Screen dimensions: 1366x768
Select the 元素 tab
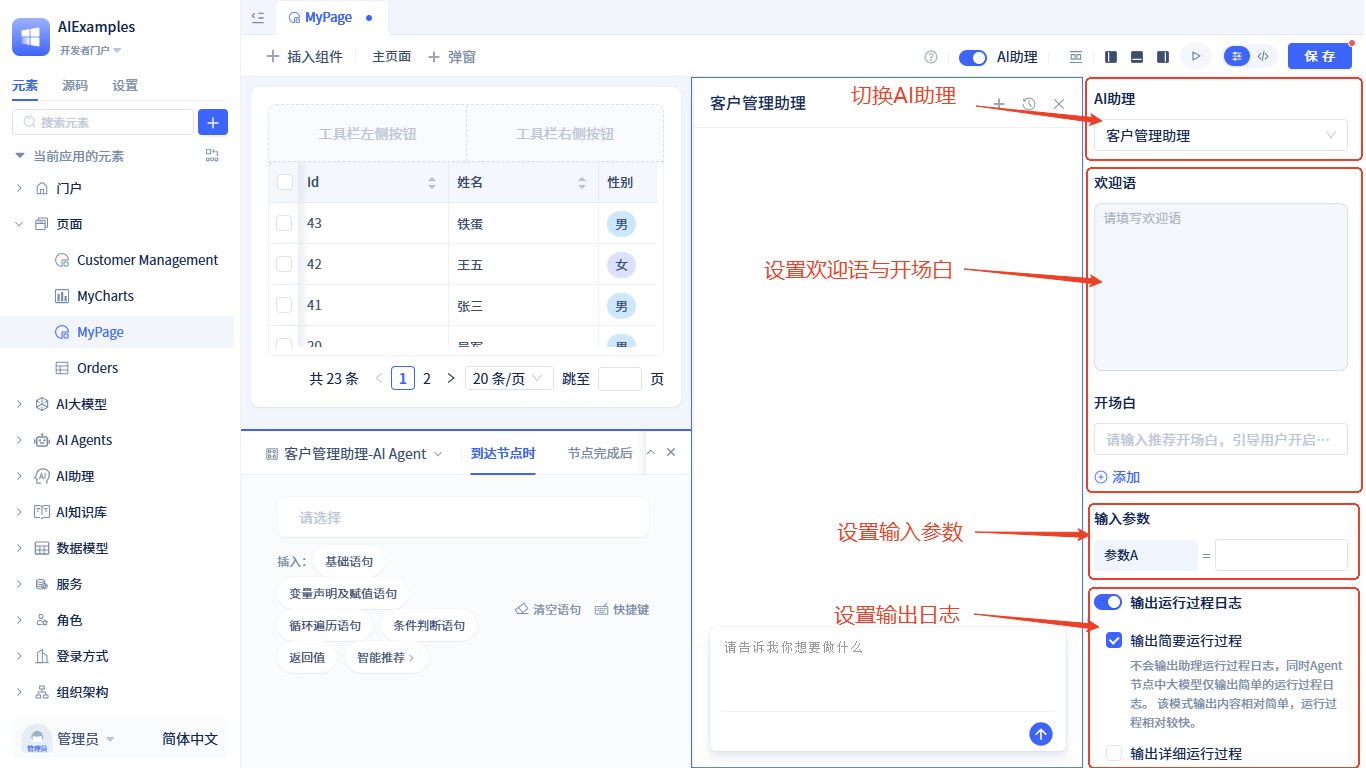point(25,86)
